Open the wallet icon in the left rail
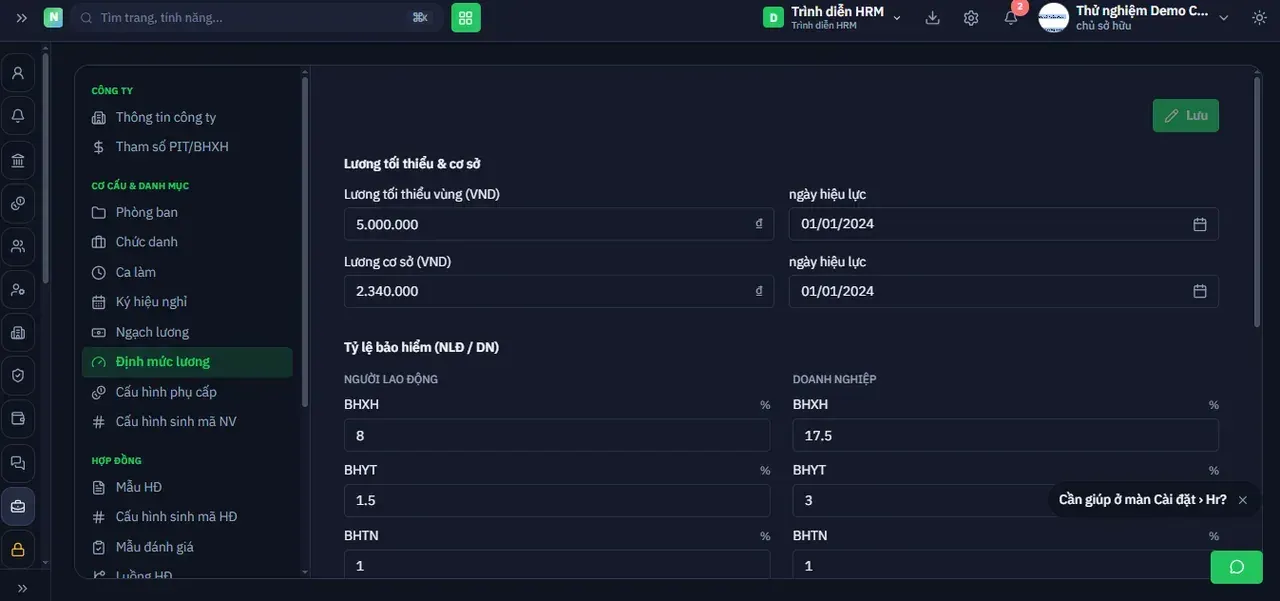Screen dimensions: 1280x601 pos(18,418)
